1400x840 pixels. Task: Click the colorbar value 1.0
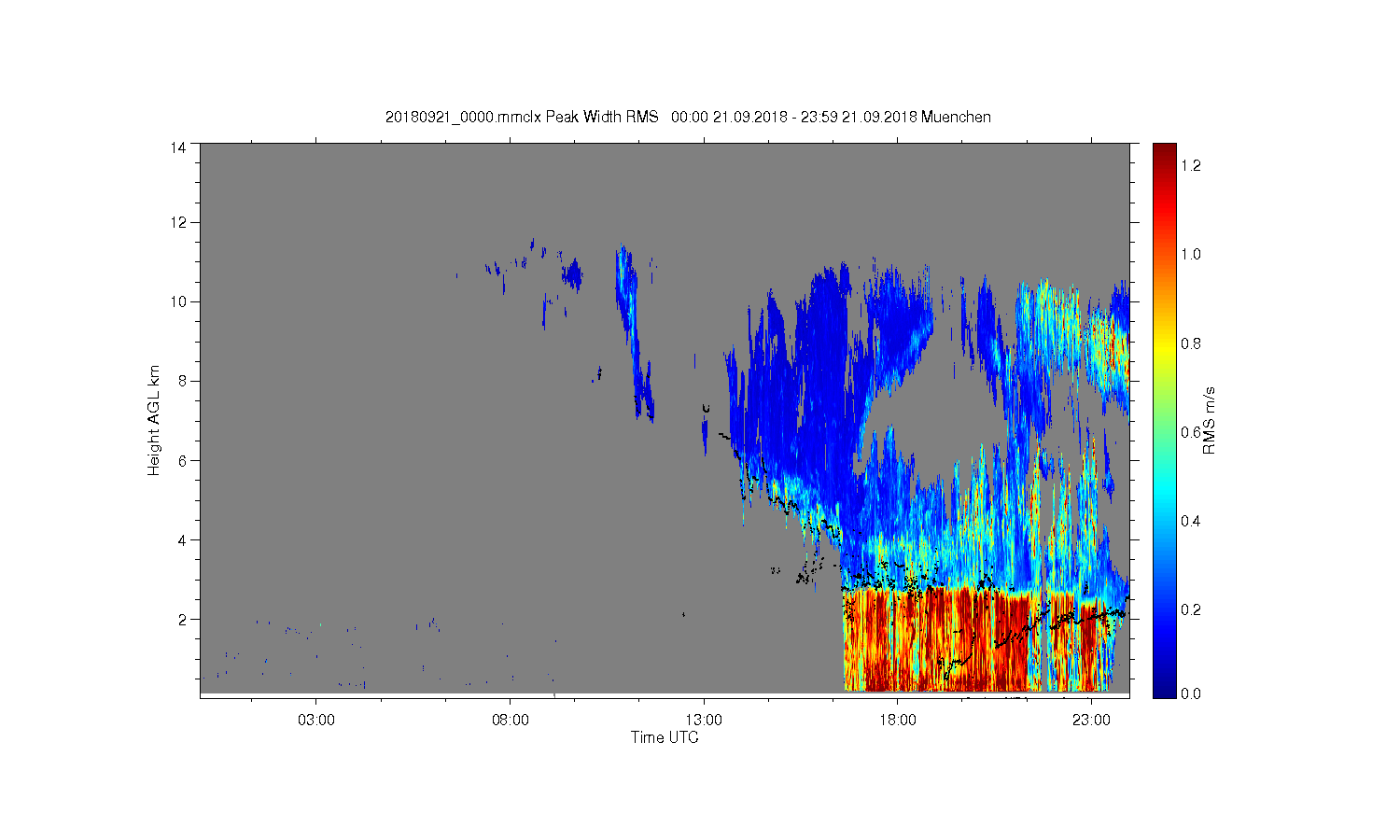click(x=1190, y=254)
